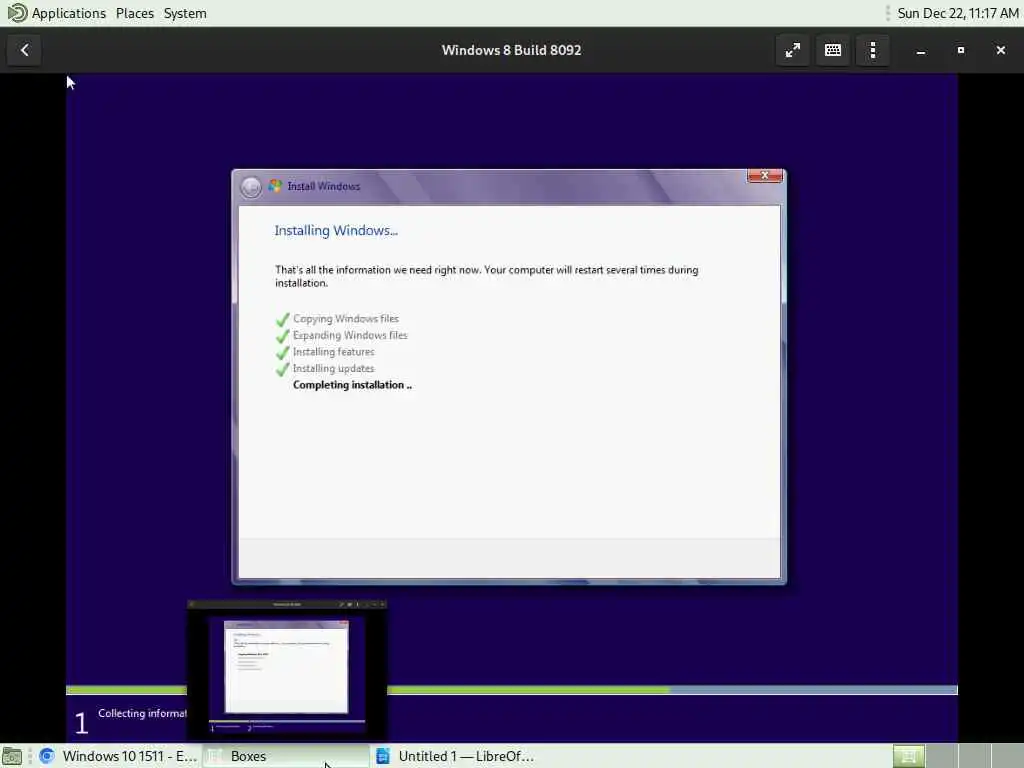Click the Chromium icon in taskbar
Screen dimensions: 1024x768
(46, 756)
